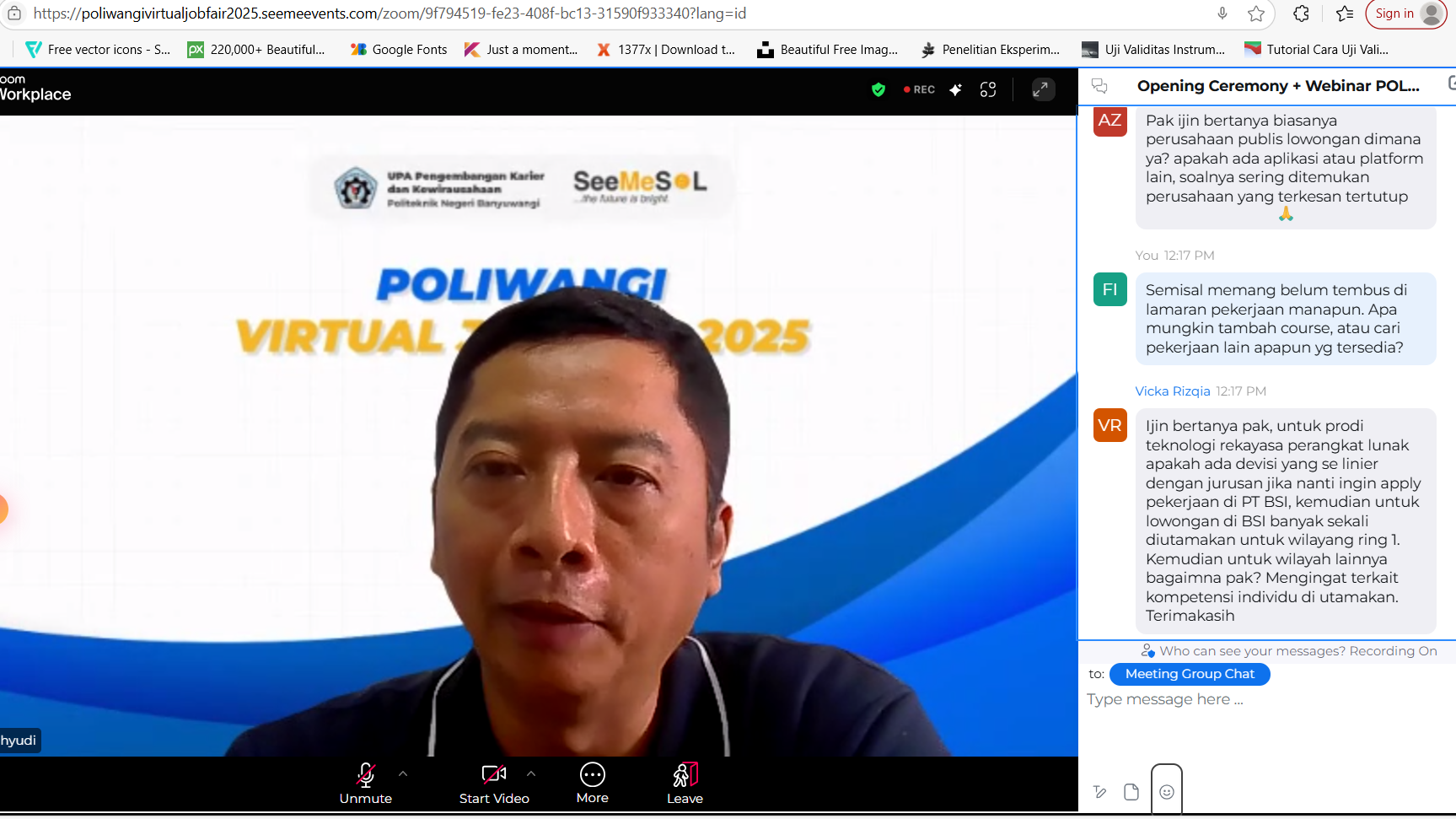
Task: Open Uji Validitas Instrumen bookmark
Action: 1152,50
